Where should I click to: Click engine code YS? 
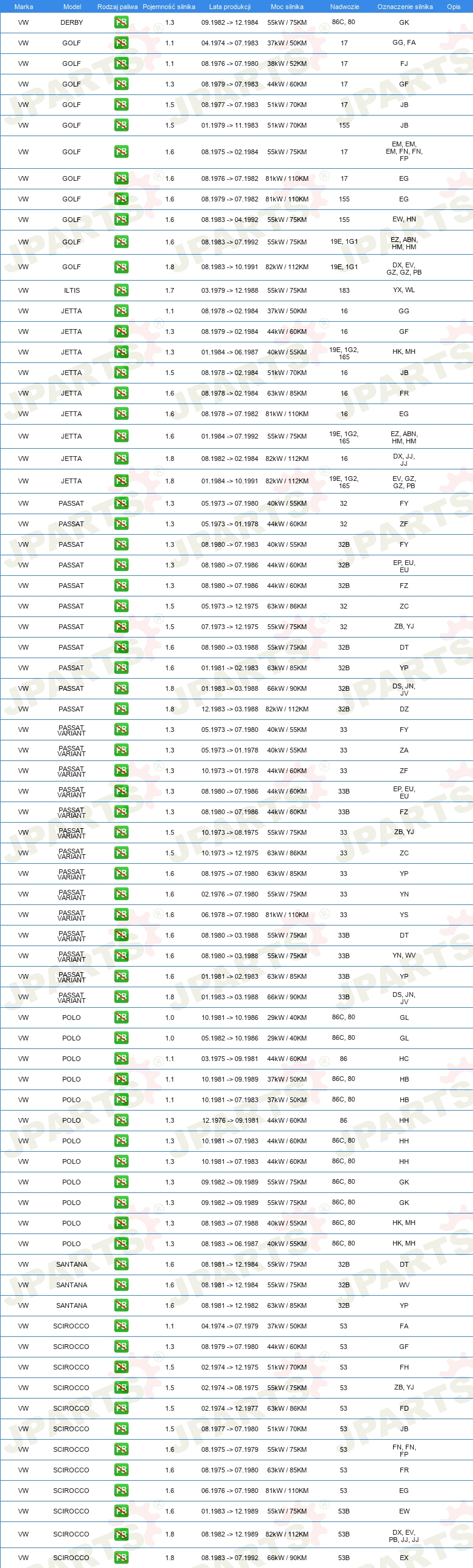404,915
